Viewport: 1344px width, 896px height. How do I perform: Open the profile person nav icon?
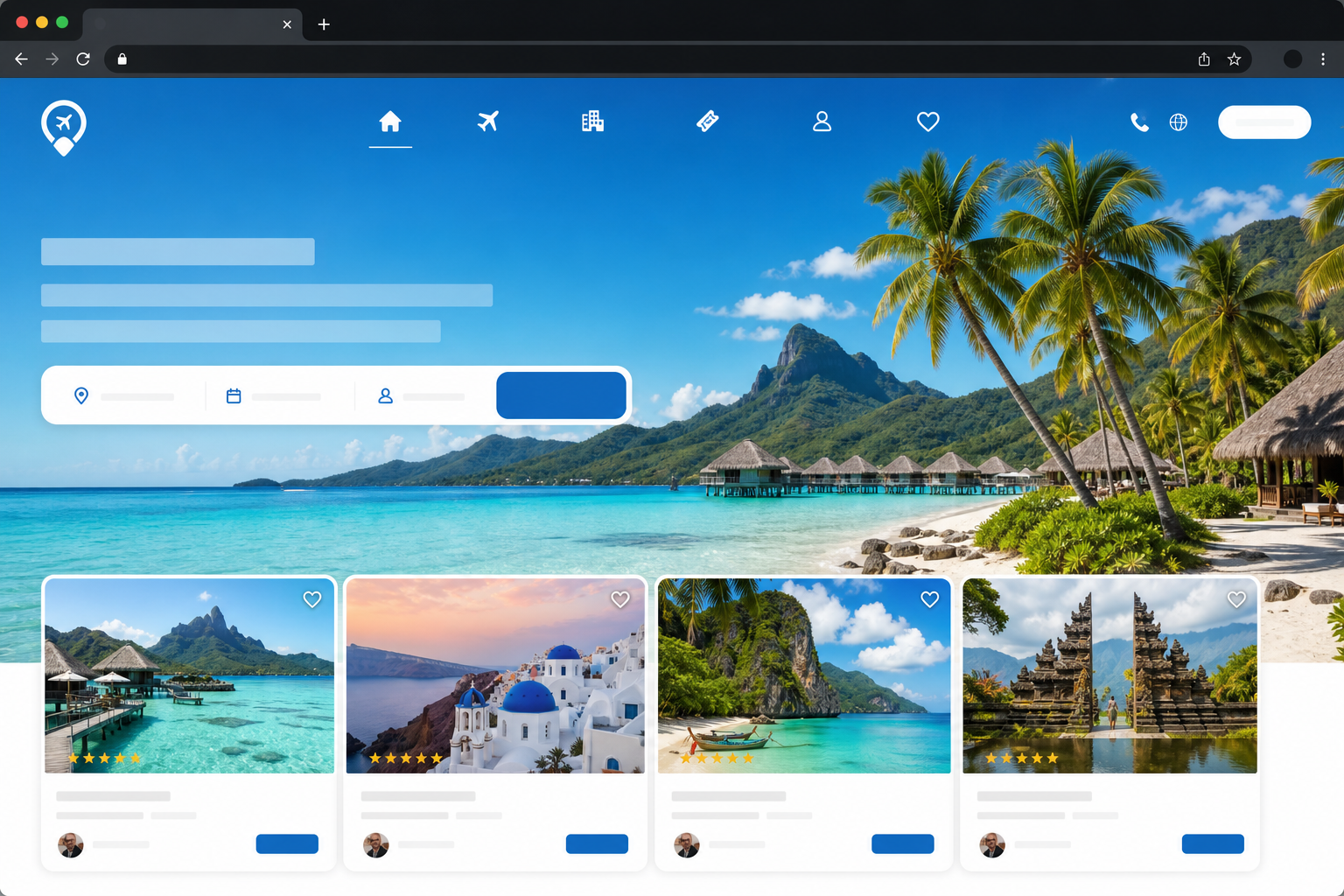pyautogui.click(x=822, y=122)
